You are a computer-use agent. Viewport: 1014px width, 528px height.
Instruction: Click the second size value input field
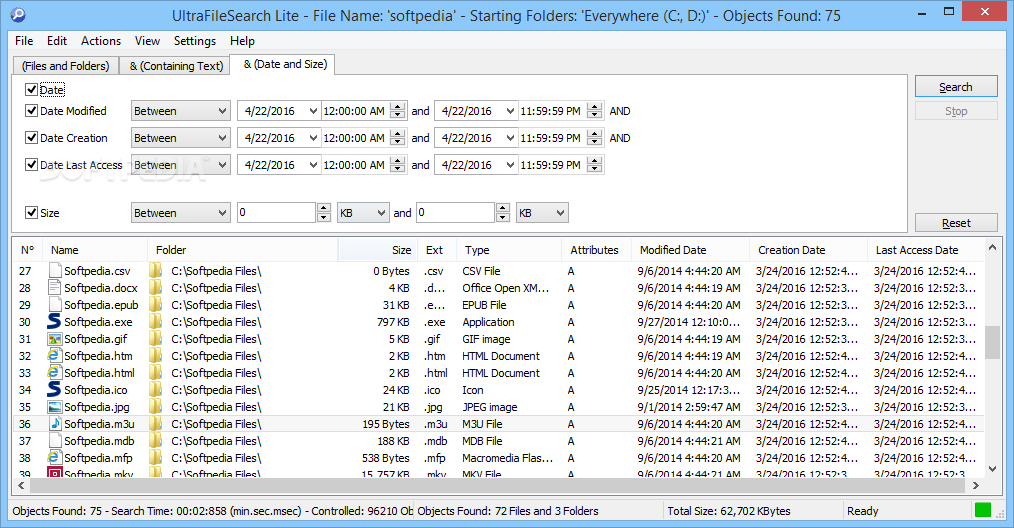click(x=456, y=213)
